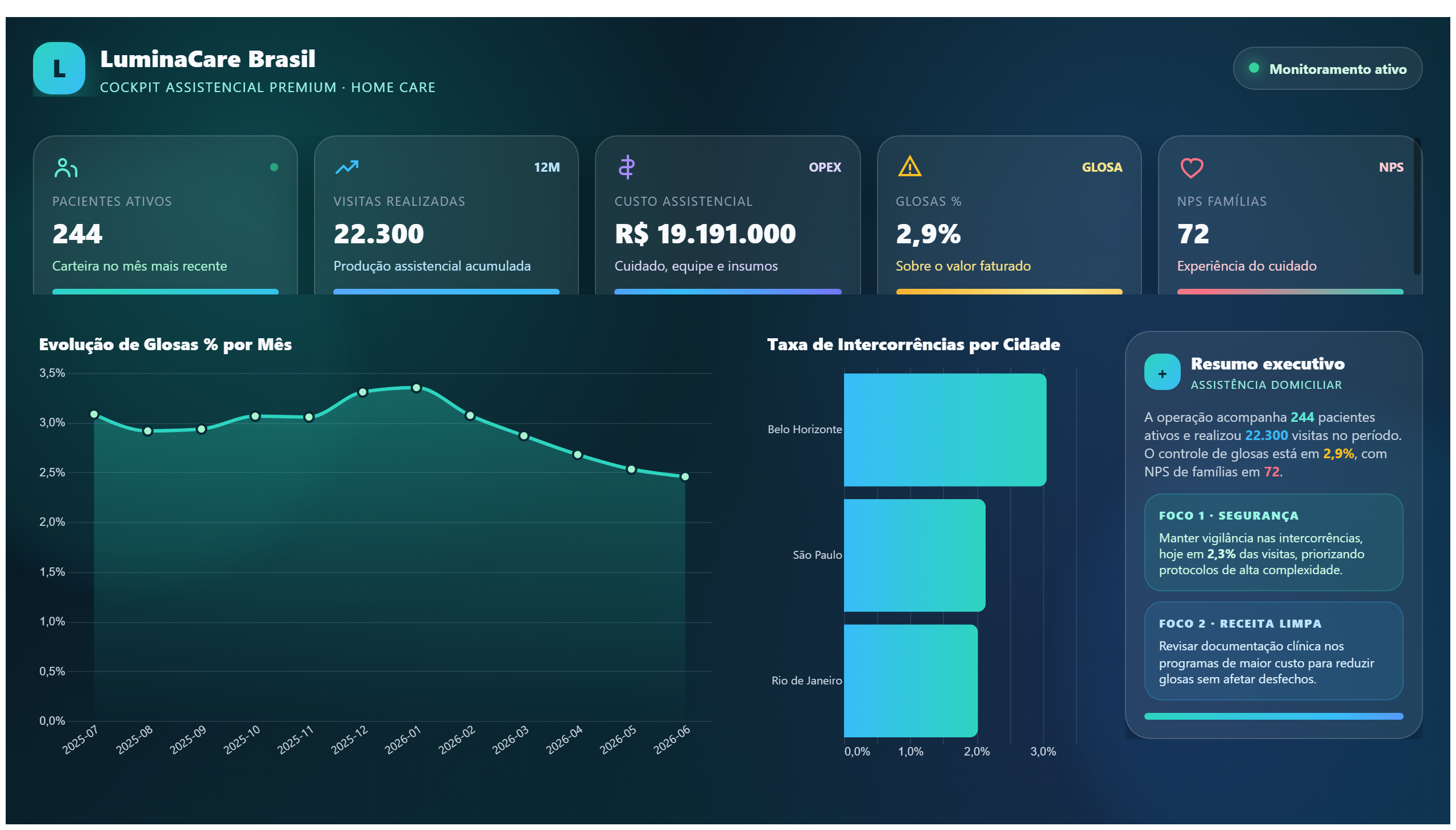Click the yellow GLOSA tag
The height and width of the screenshot is (830, 1456).
[x=1102, y=167]
